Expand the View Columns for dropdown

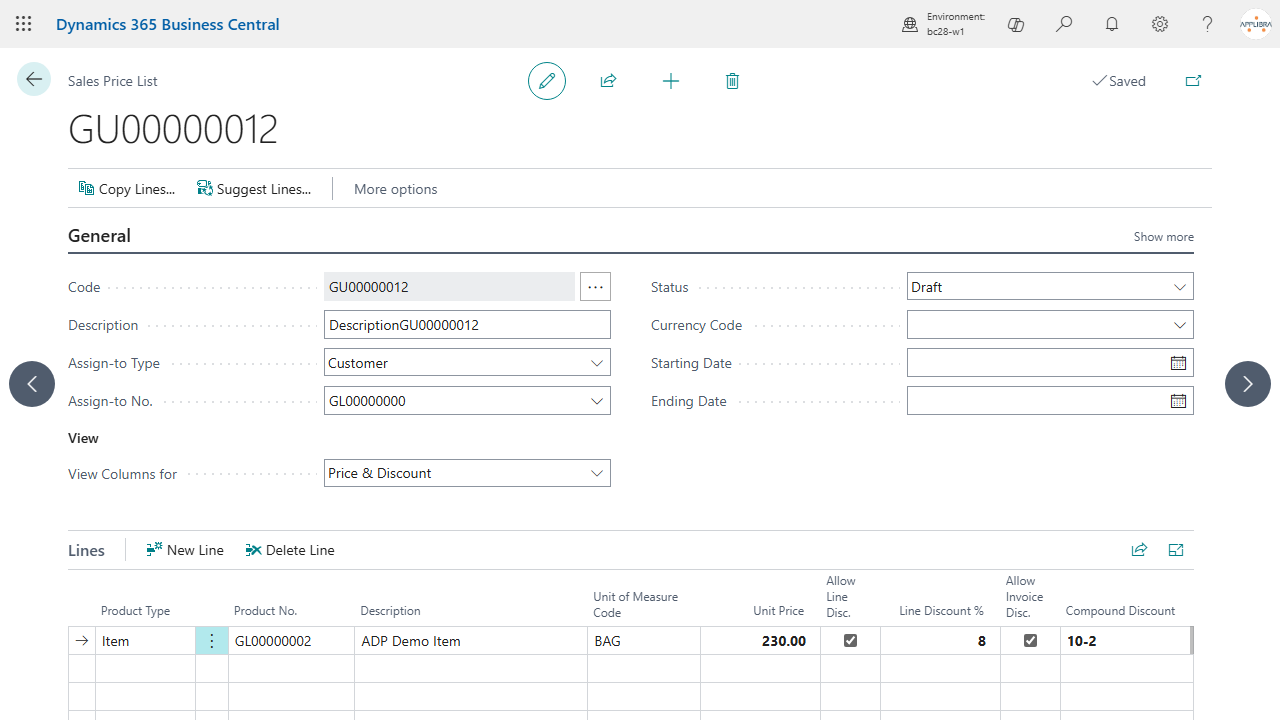[597, 473]
